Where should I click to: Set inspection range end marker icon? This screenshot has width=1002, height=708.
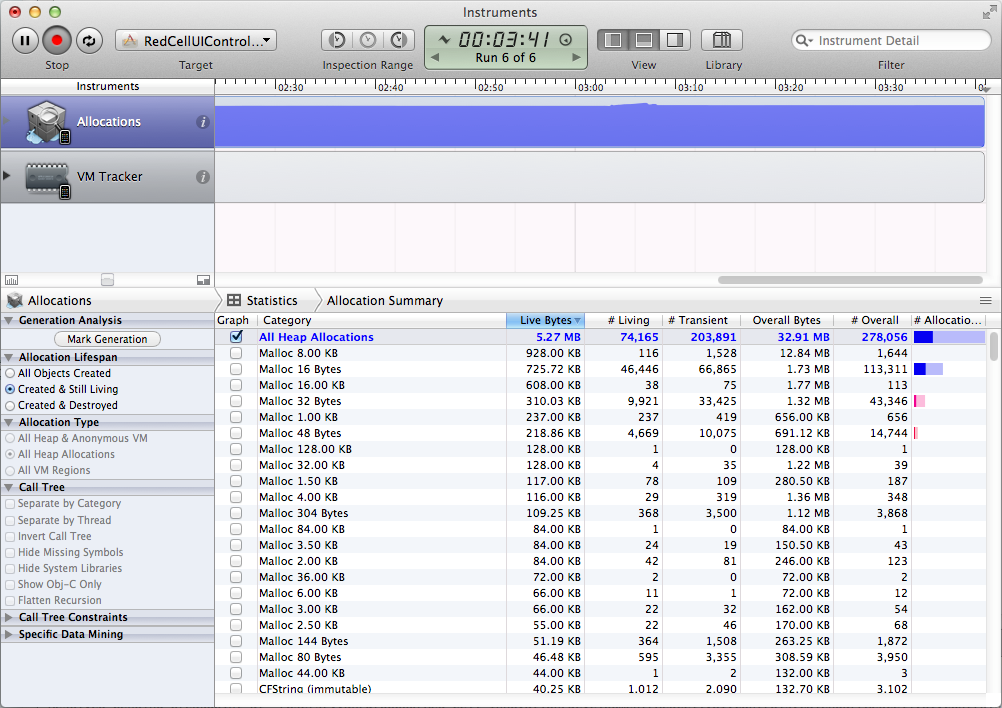pyautogui.click(x=399, y=40)
